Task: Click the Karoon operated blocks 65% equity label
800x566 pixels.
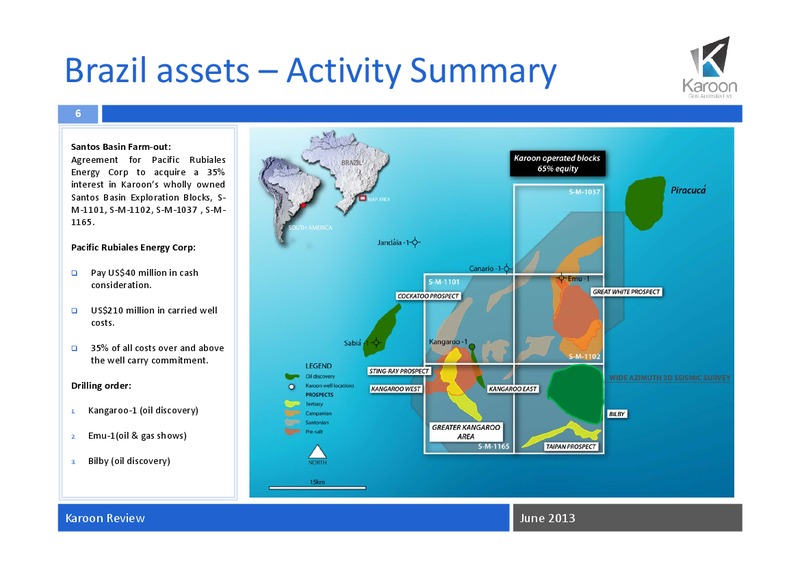Action: click(x=557, y=163)
